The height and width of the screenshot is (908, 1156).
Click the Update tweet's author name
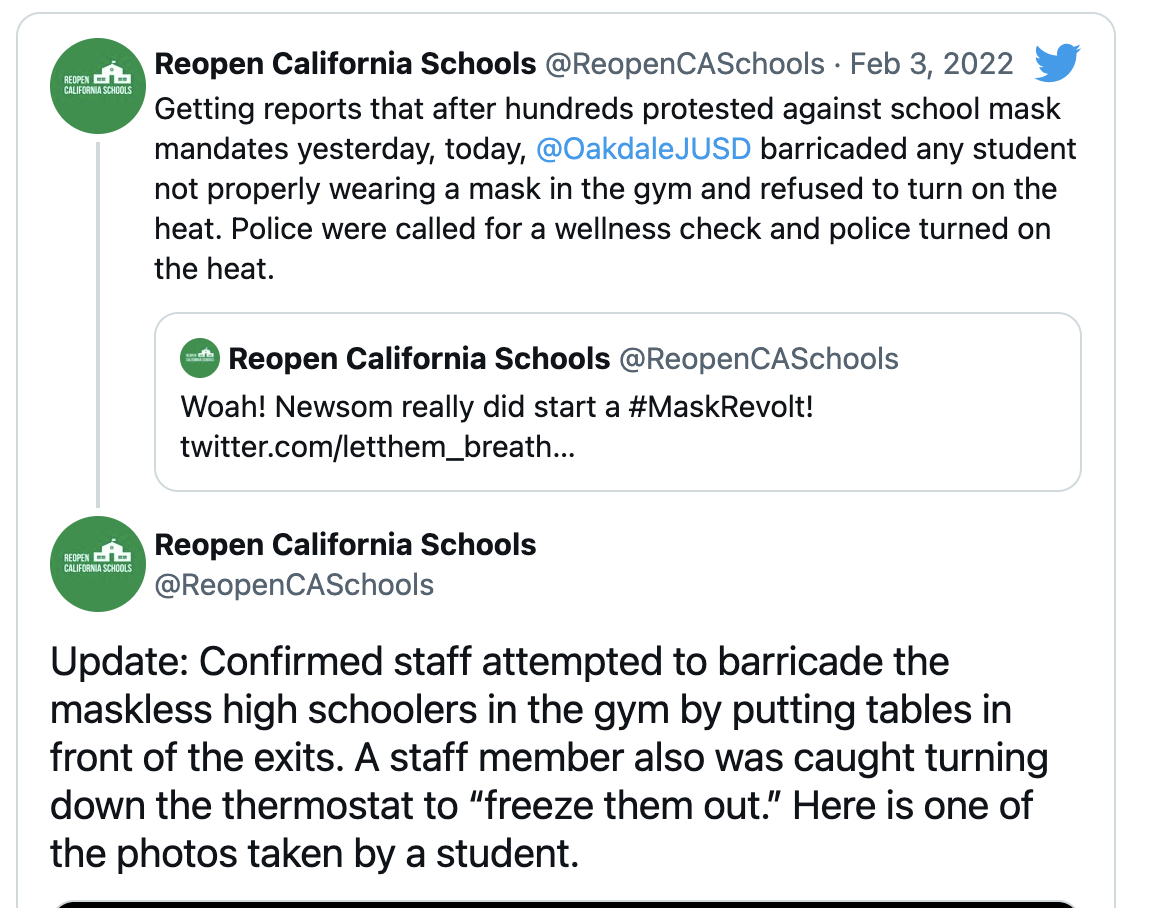coord(345,545)
